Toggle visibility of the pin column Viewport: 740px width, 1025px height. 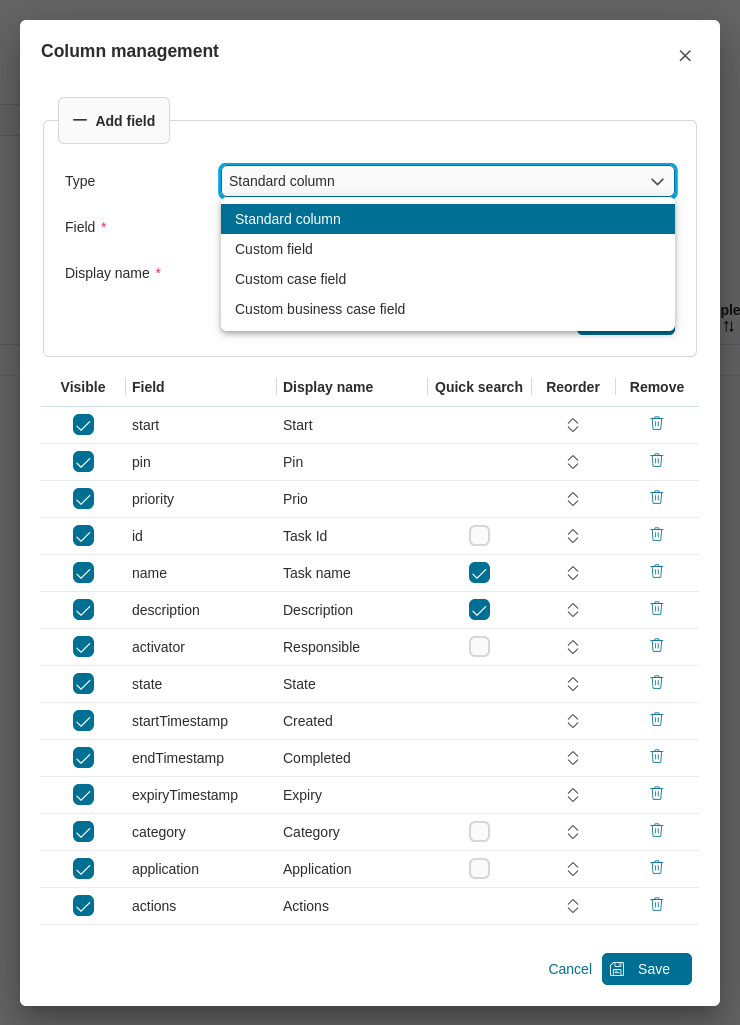[x=83, y=461]
